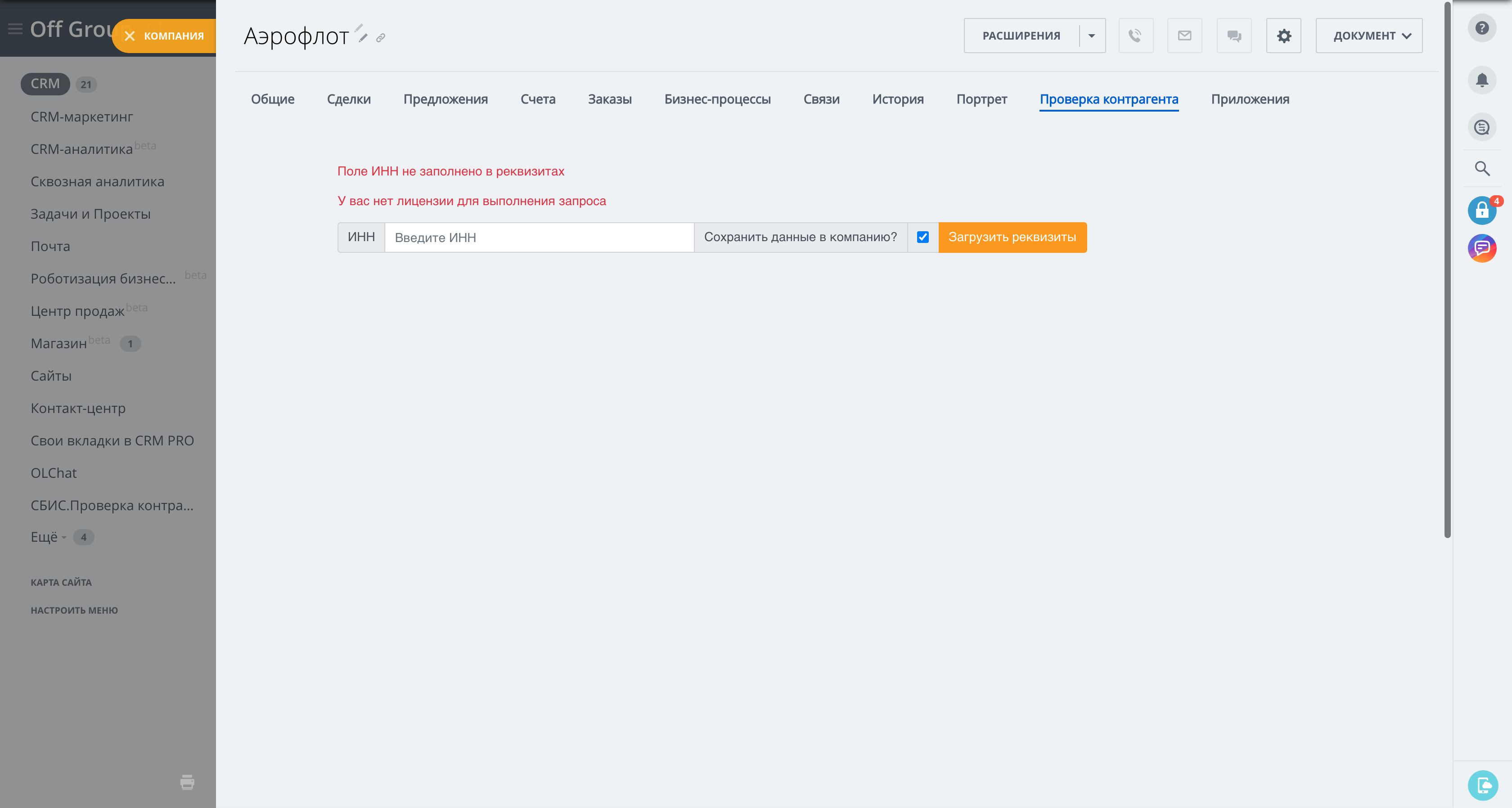The image size is (1512, 808).
Task: Click the search magnifier icon
Action: click(1481, 169)
